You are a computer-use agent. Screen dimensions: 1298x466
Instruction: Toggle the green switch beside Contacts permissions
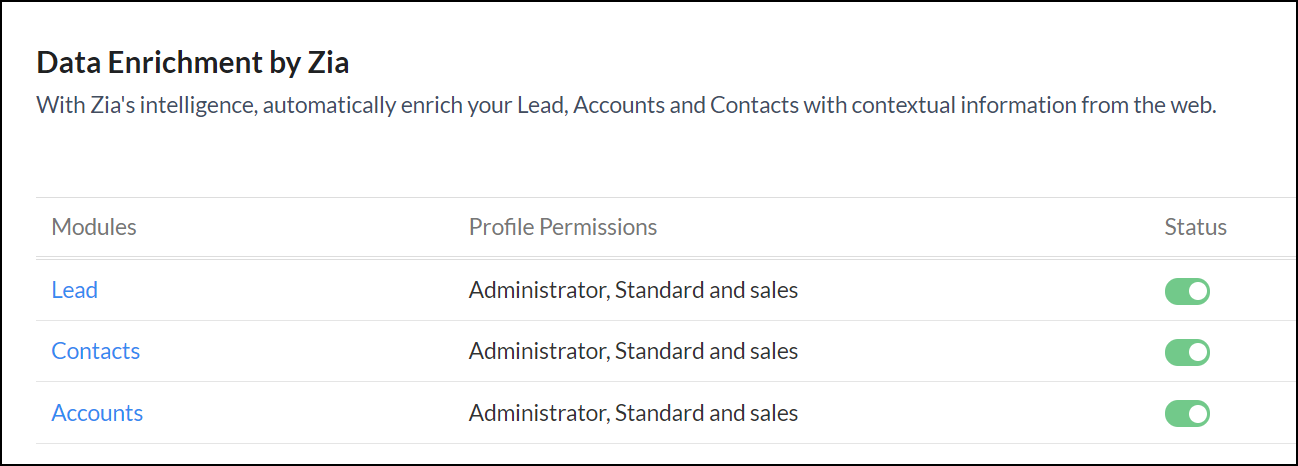1187,352
